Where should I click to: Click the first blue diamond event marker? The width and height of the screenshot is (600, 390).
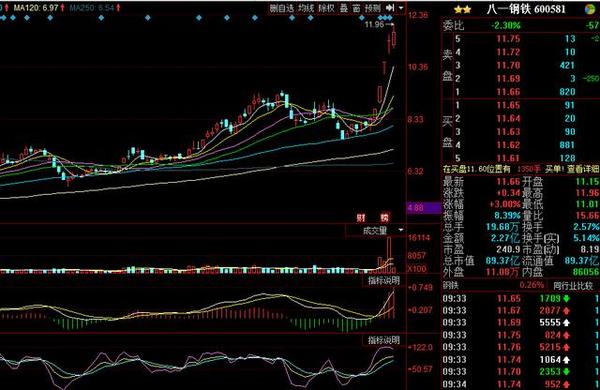(x=2, y=18)
